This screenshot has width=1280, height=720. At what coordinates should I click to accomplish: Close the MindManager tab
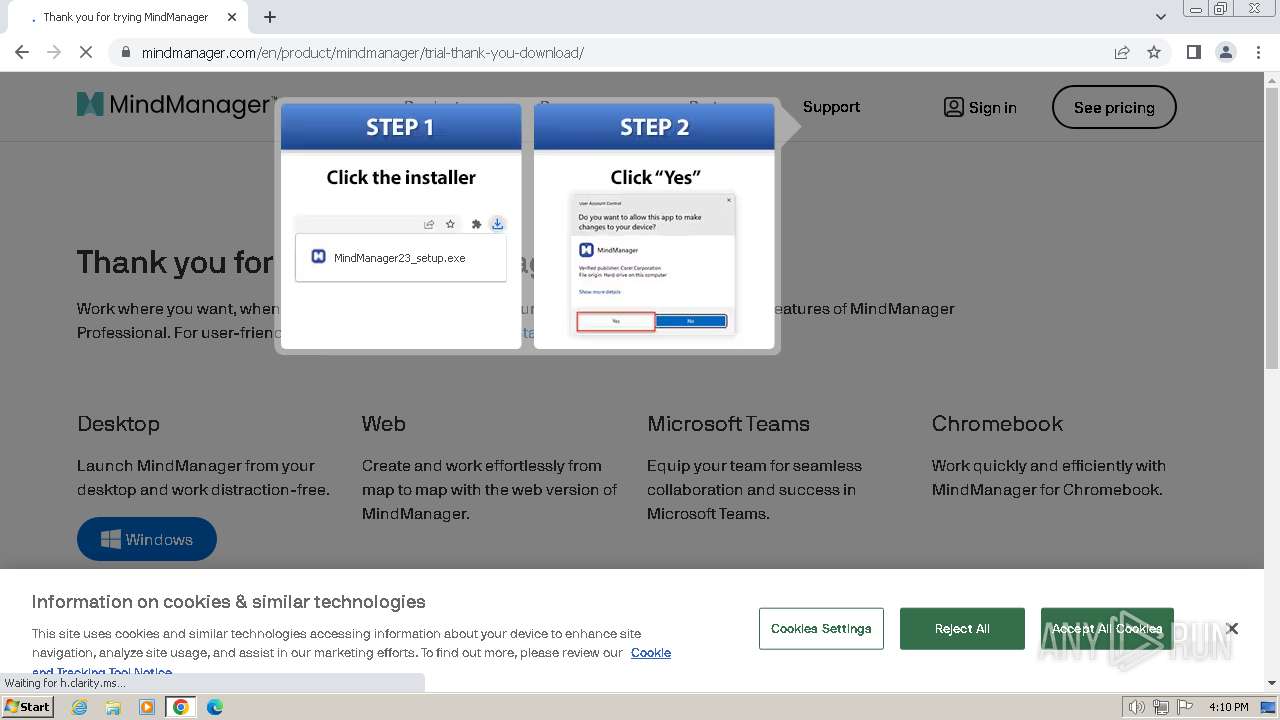[x=233, y=17]
